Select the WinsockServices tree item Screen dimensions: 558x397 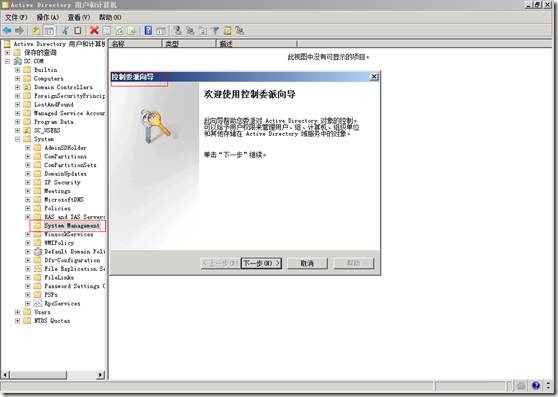69,234
